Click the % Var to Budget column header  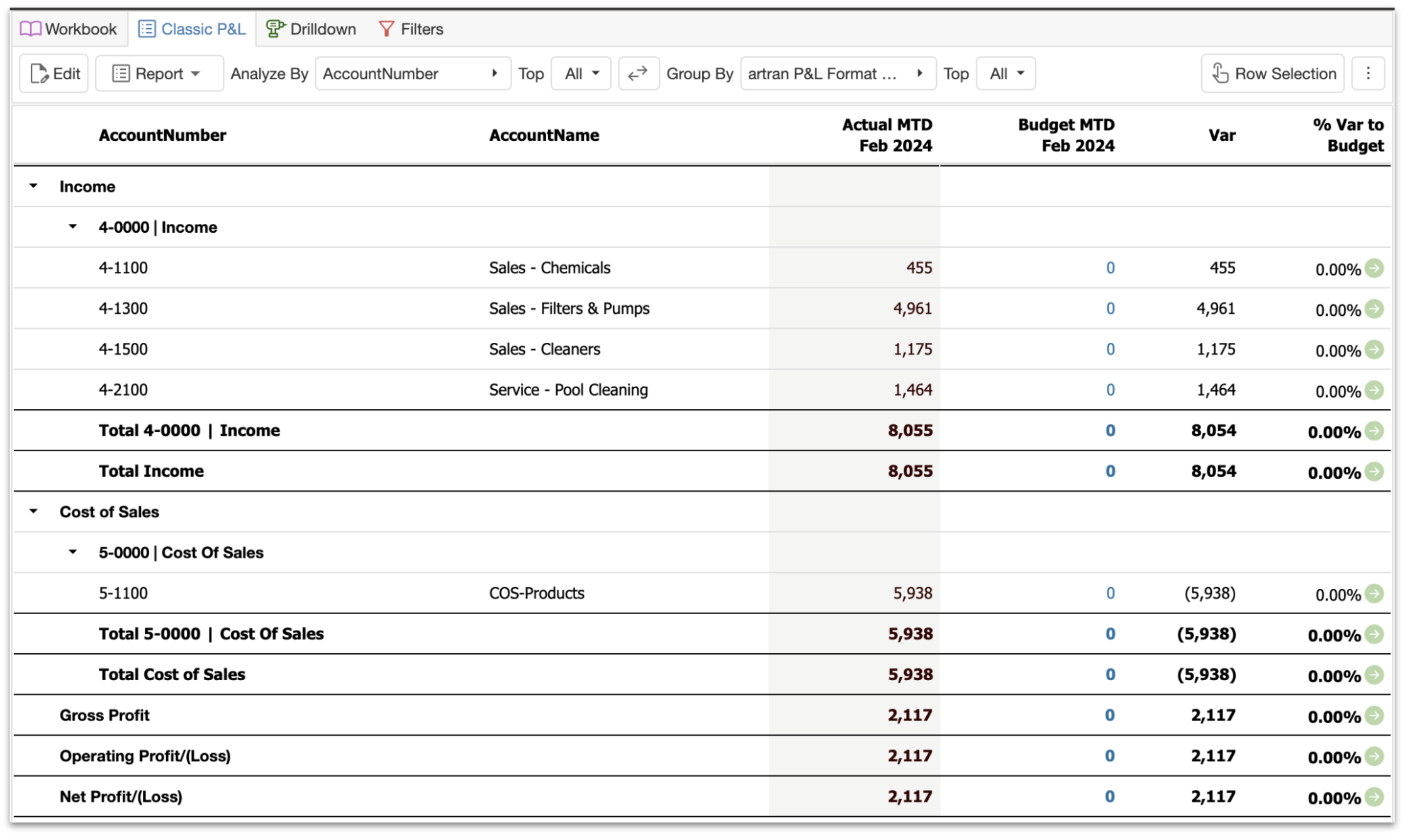(1348, 135)
